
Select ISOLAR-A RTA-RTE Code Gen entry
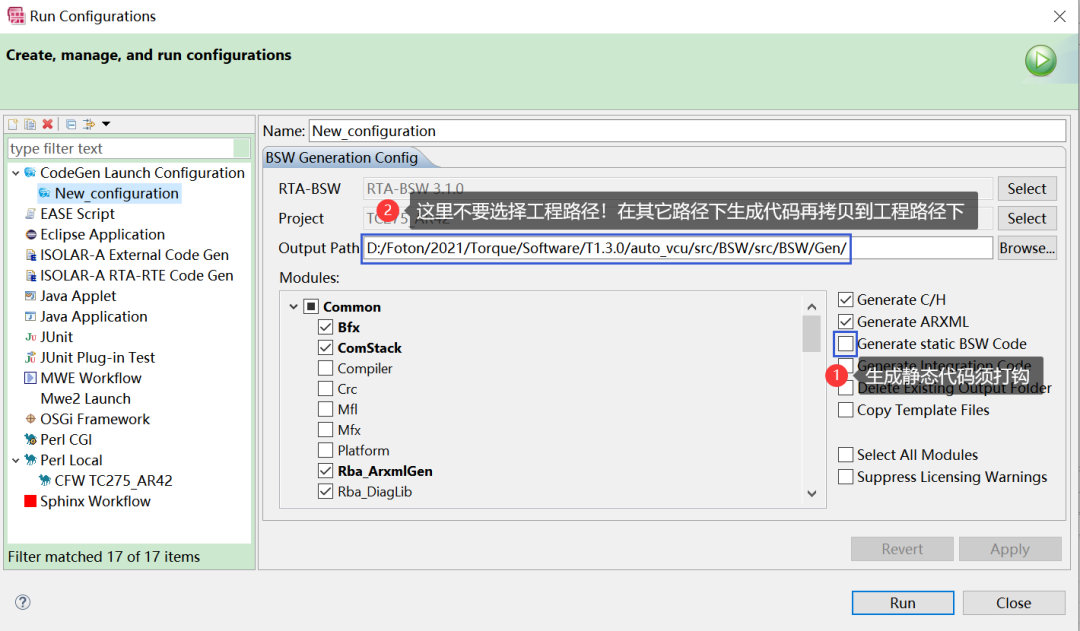(x=136, y=276)
